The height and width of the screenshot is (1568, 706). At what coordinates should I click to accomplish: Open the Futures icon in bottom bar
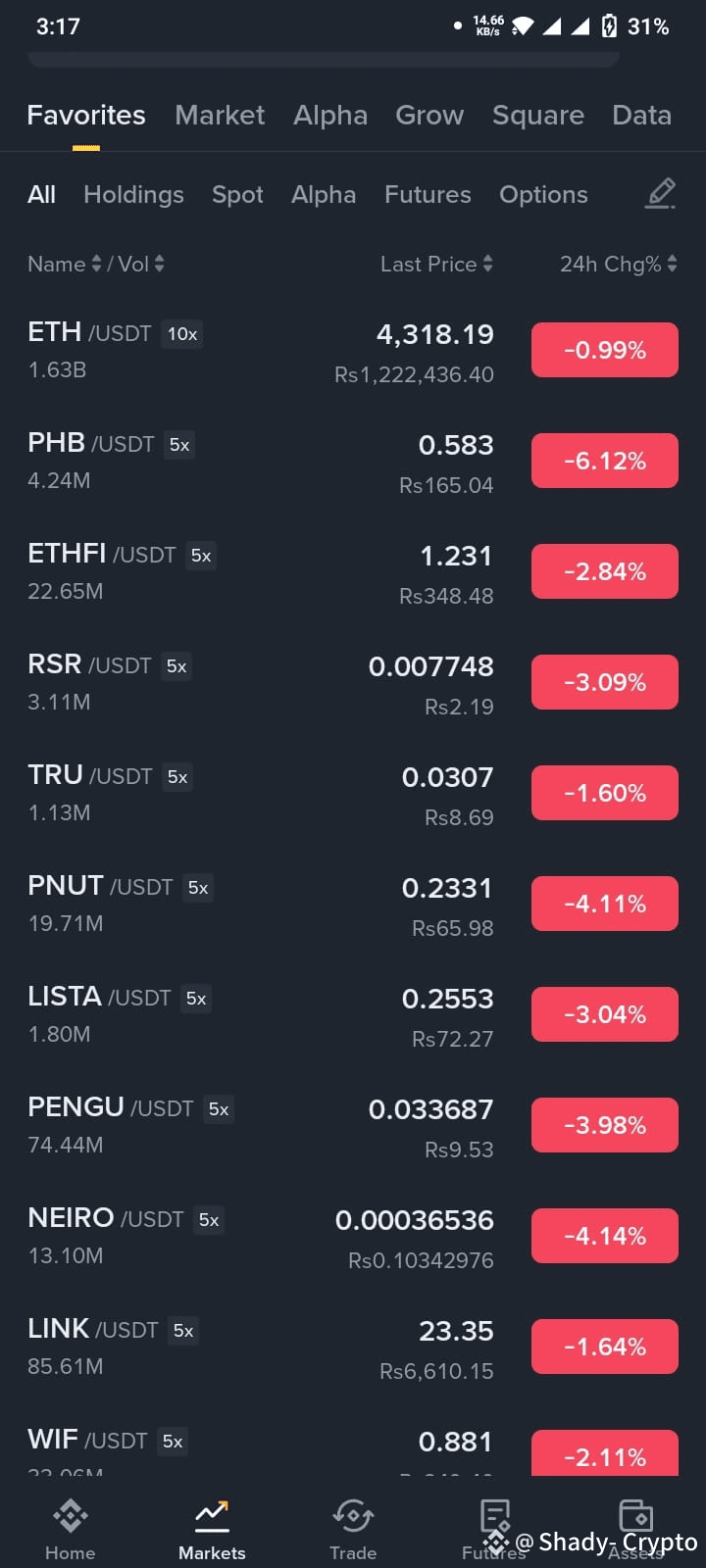(x=494, y=1516)
